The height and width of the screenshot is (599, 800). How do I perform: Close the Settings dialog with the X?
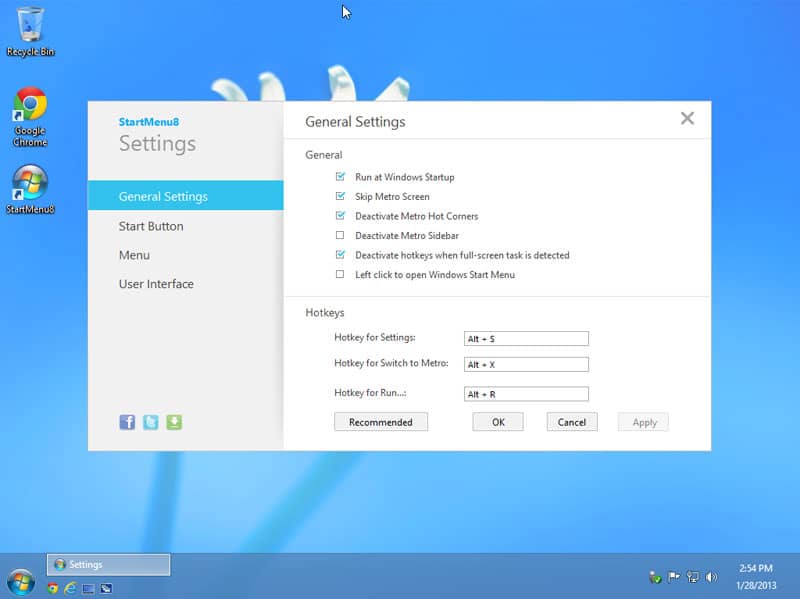coord(687,118)
